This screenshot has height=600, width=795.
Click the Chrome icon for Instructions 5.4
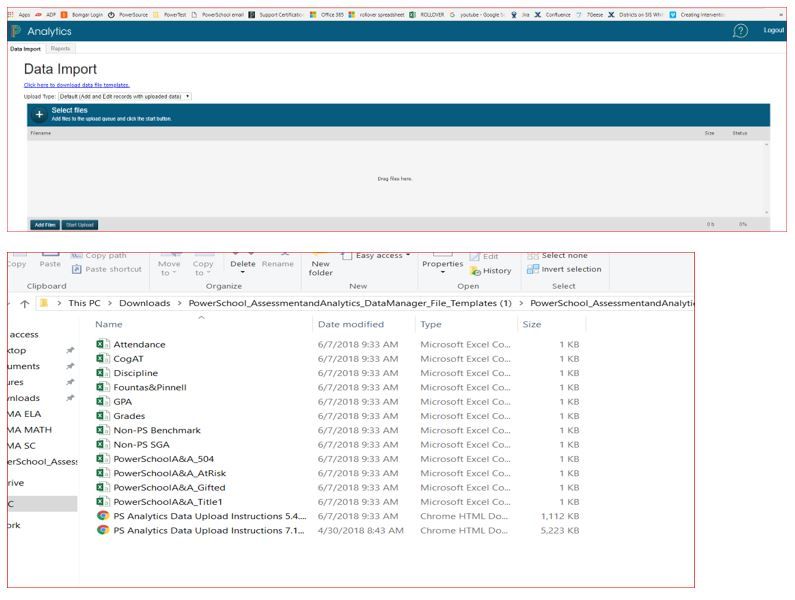(103, 516)
